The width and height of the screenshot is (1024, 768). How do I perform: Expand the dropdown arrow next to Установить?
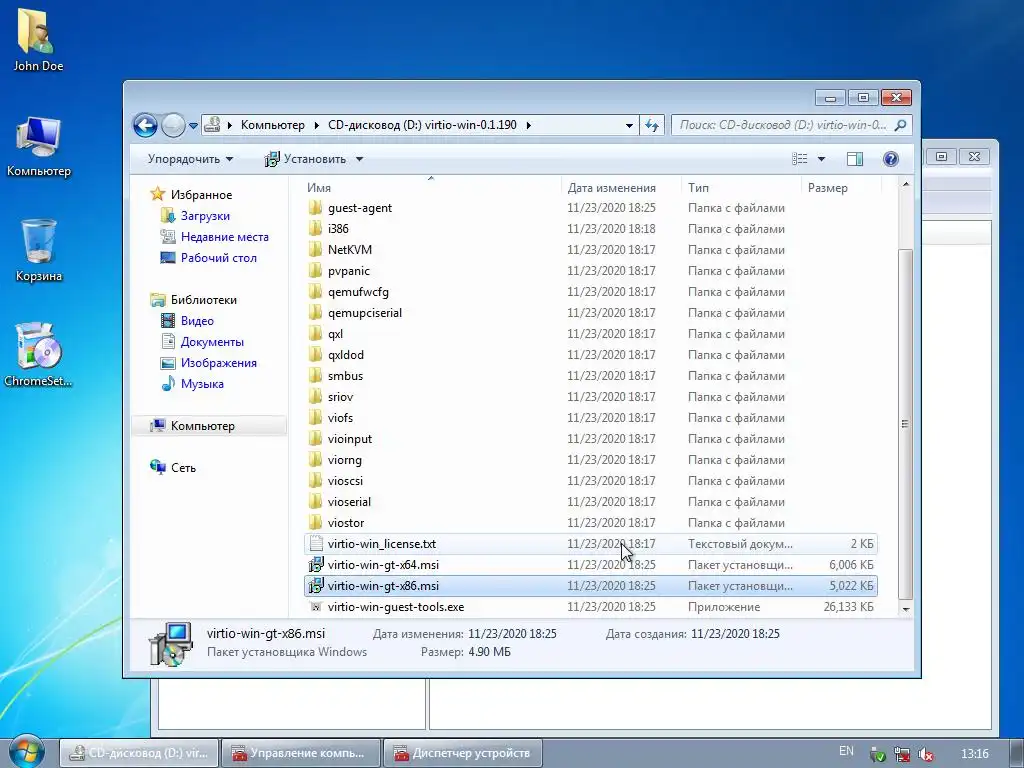(x=359, y=159)
